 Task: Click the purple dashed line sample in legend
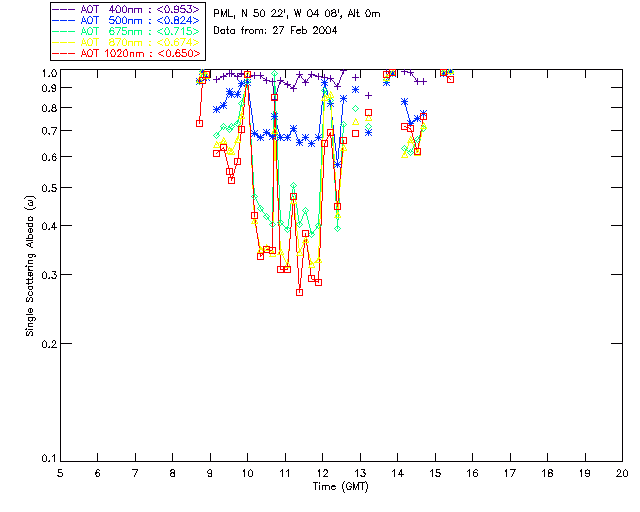[x=64, y=9]
